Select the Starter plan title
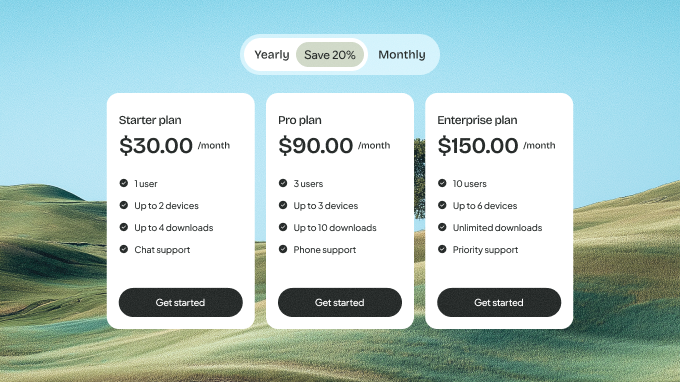The width and height of the screenshot is (680, 382). [x=150, y=120]
